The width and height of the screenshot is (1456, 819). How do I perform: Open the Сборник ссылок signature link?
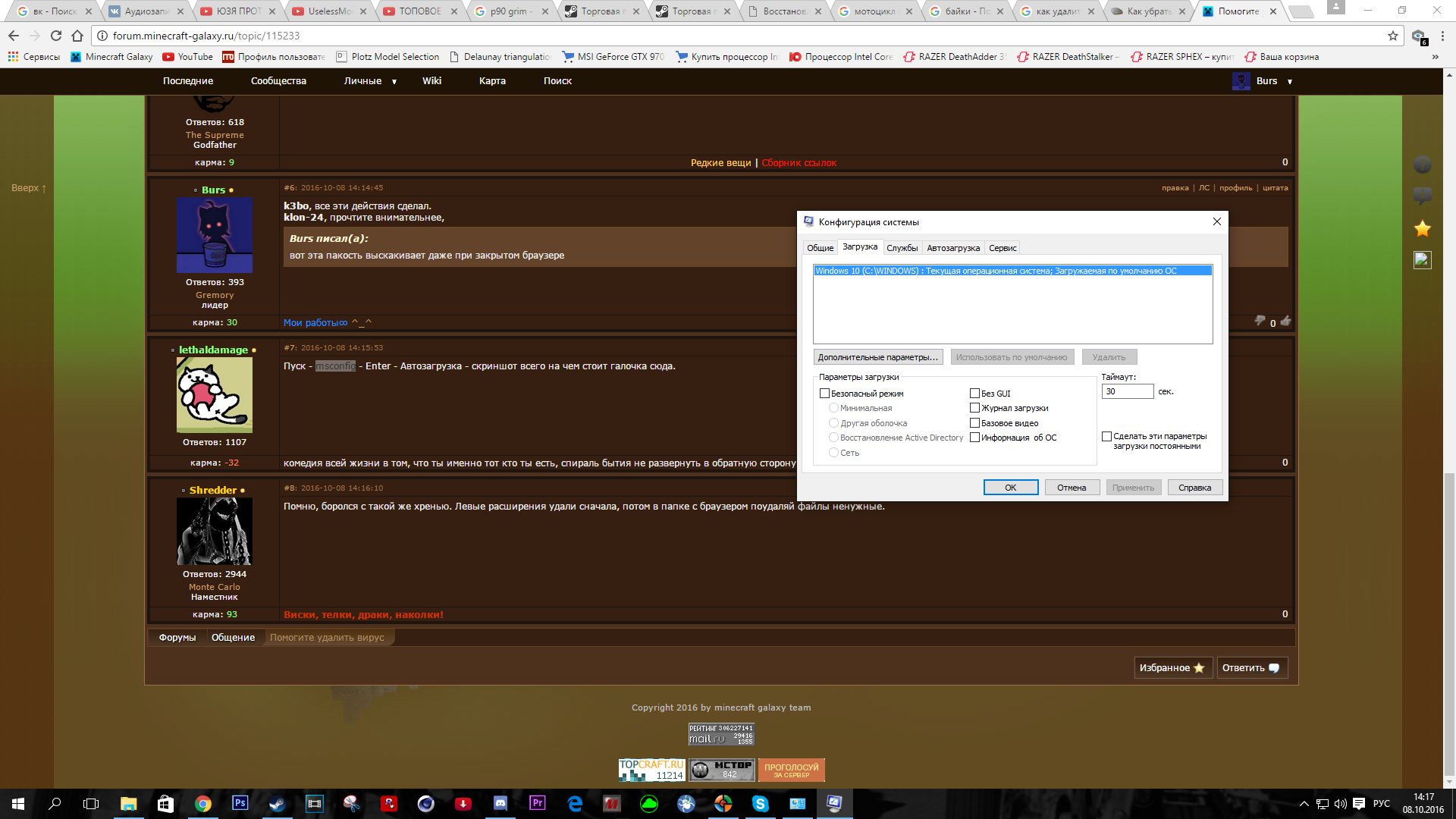(799, 163)
